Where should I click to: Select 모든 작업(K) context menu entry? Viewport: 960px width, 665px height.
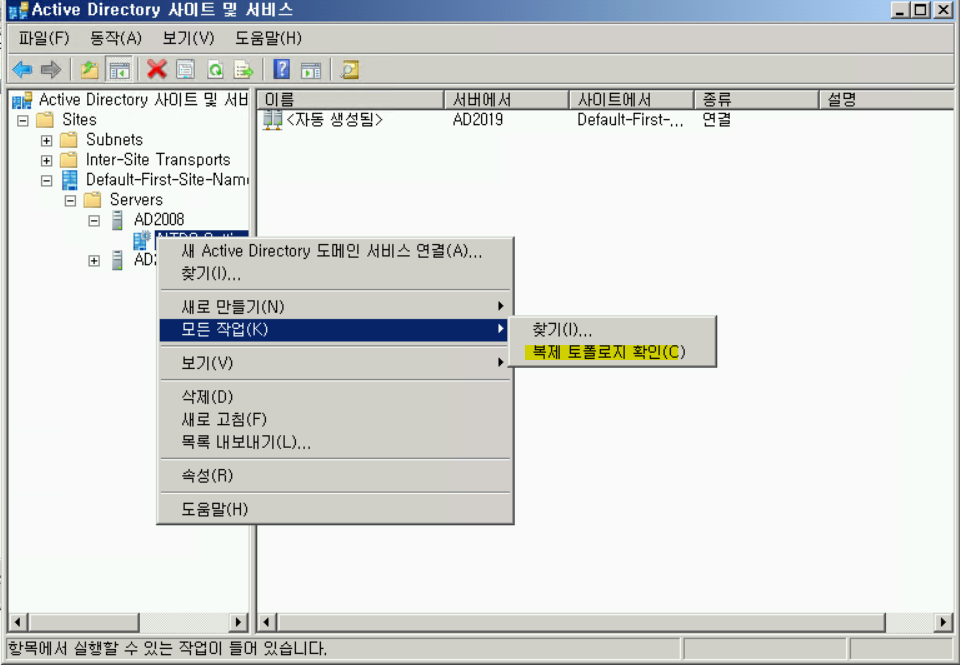(334, 329)
